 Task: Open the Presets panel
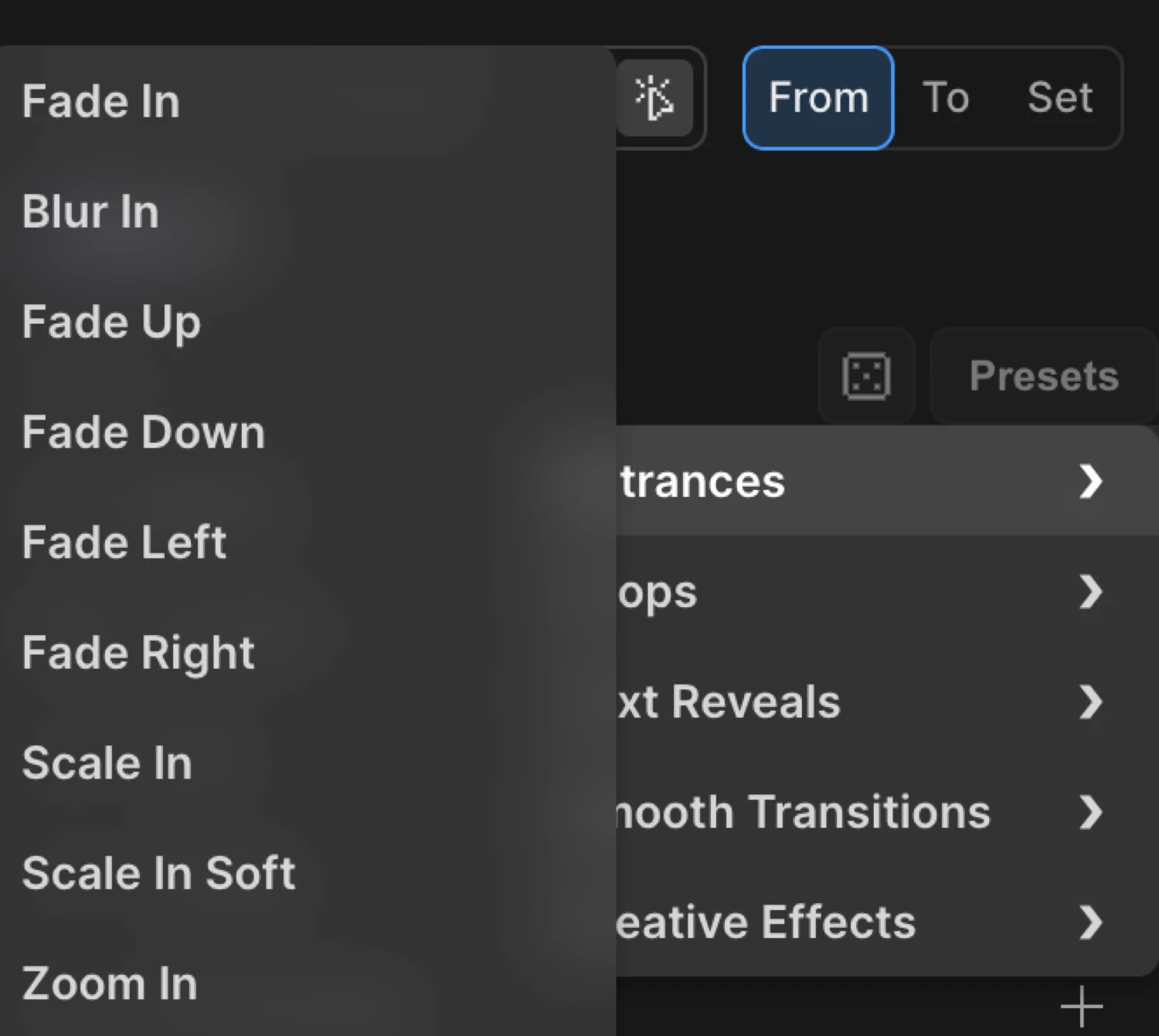coord(1043,375)
